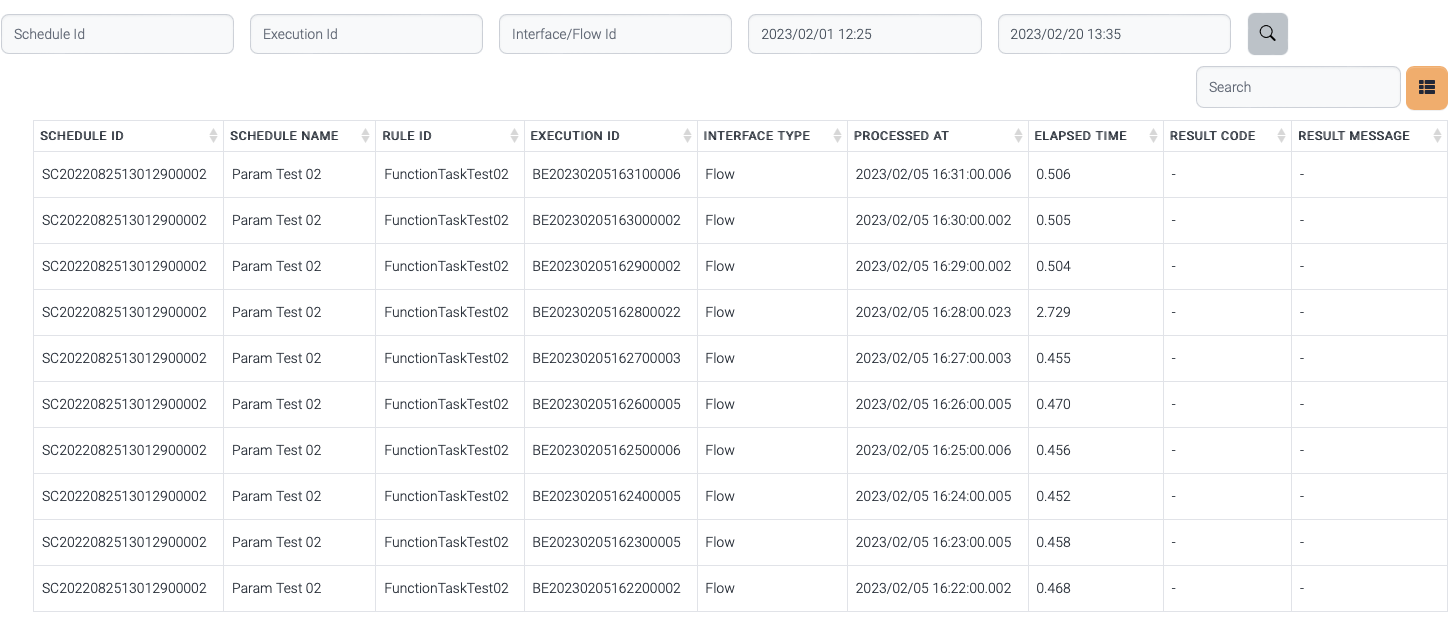Select the Interface/Flow Id text box
This screenshot has height=620, width=1456.
click(615, 34)
